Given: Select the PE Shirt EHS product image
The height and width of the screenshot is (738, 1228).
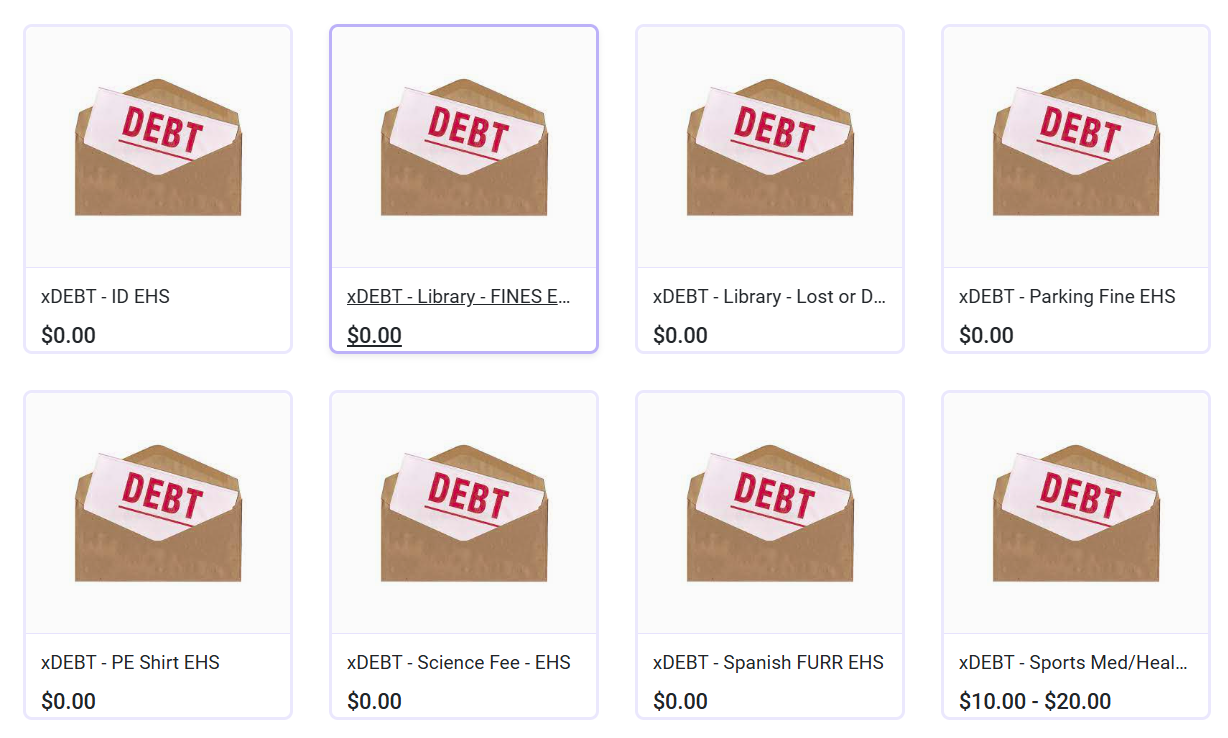Looking at the screenshot, I should pos(157,511).
